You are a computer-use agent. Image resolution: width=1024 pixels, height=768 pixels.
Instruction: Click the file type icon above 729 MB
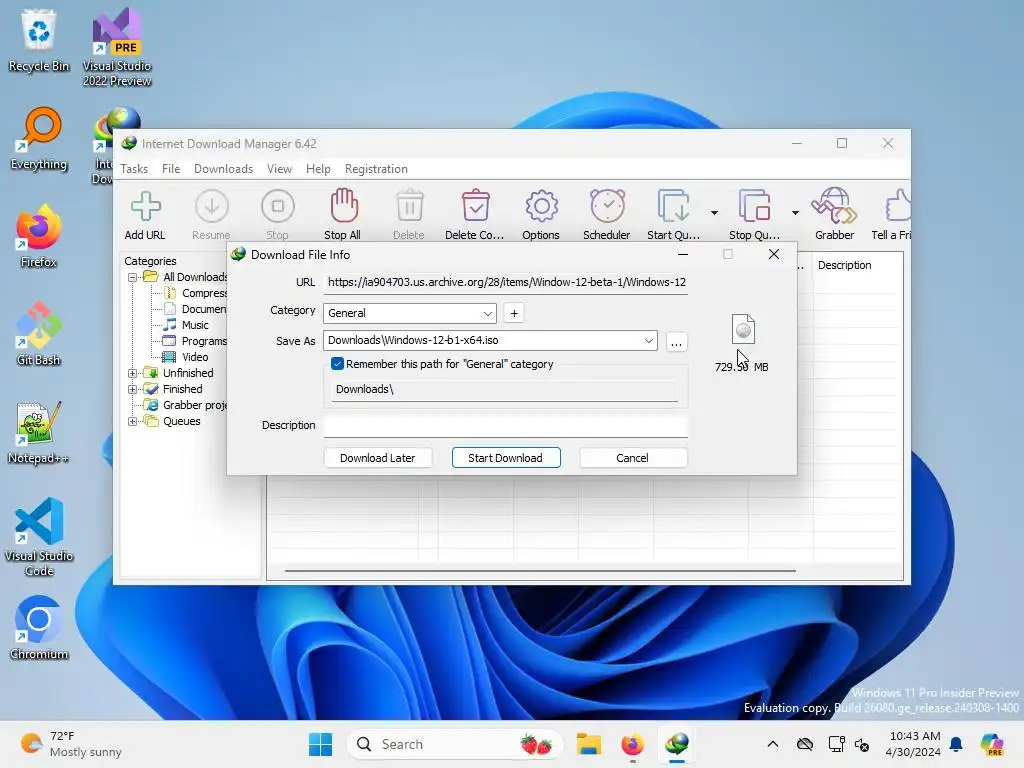pyautogui.click(x=743, y=329)
